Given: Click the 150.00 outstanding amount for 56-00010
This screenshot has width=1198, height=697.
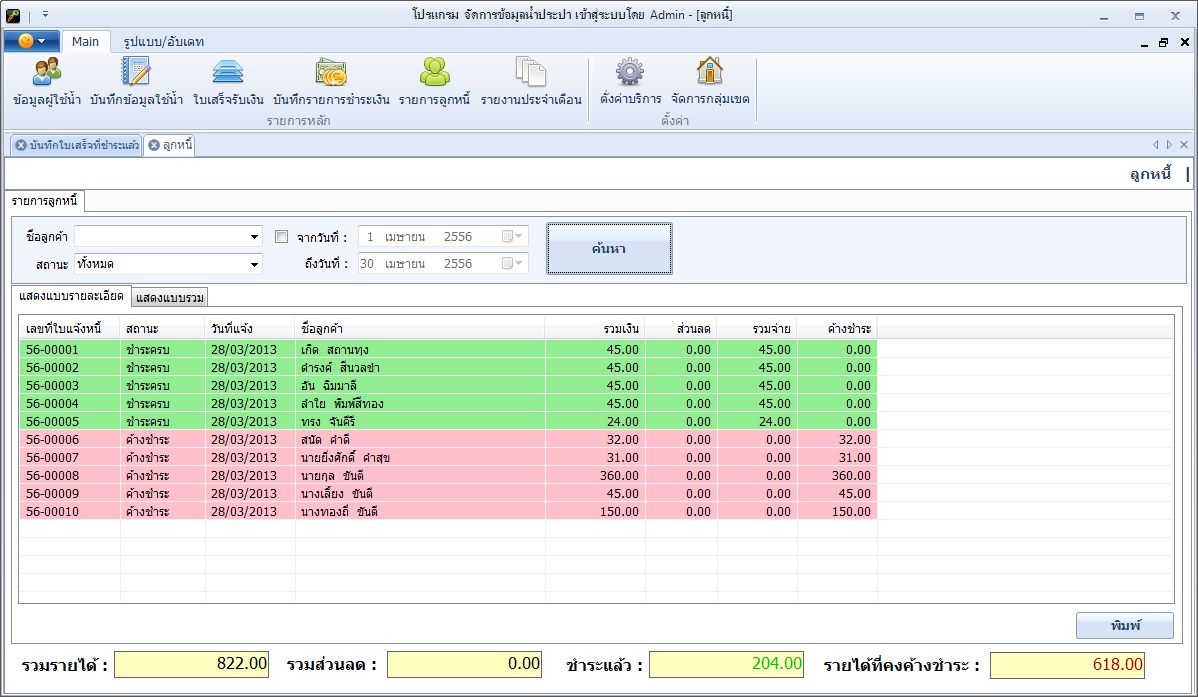Looking at the screenshot, I should pyautogui.click(x=851, y=511).
